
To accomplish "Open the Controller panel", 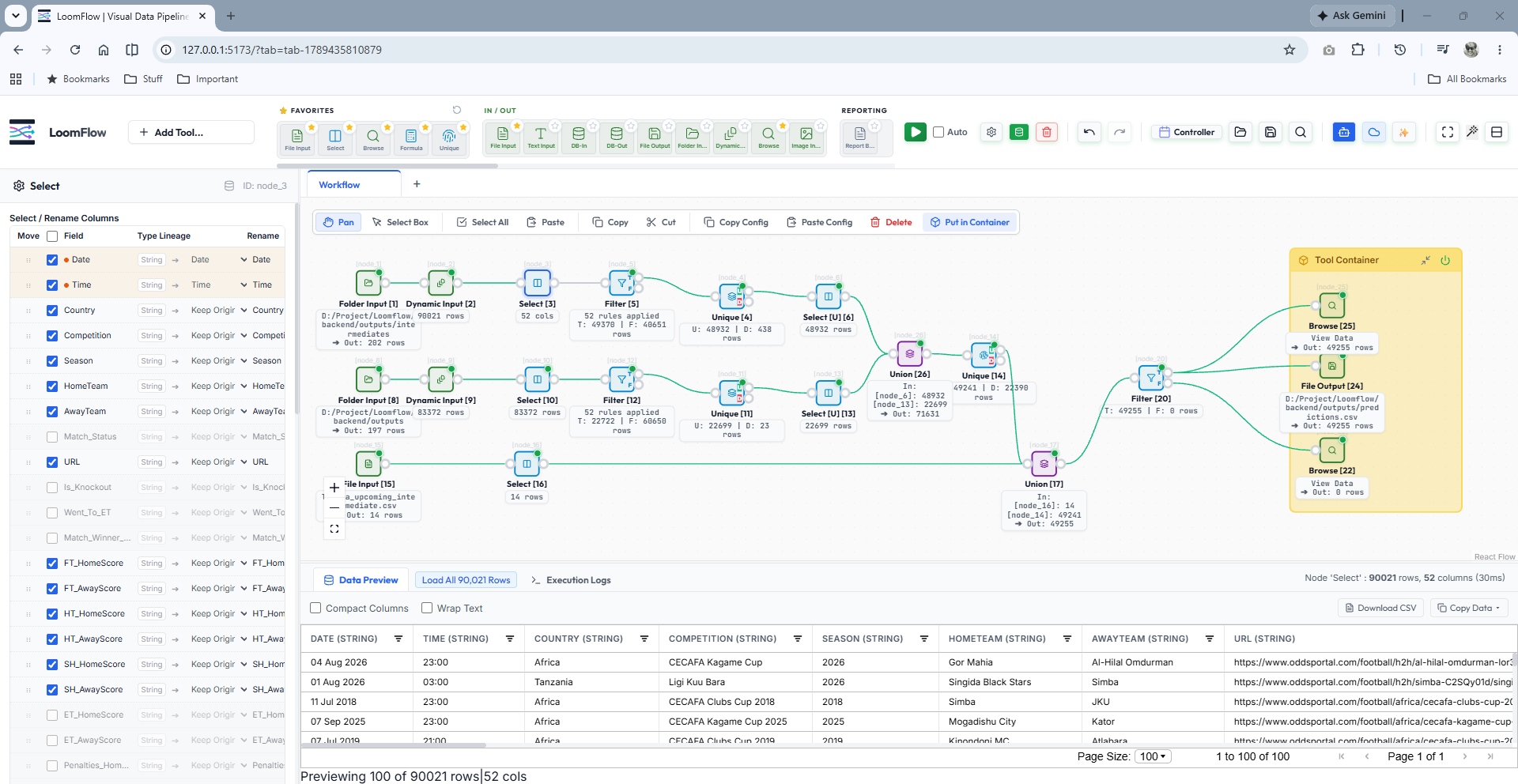I will click(x=1186, y=132).
